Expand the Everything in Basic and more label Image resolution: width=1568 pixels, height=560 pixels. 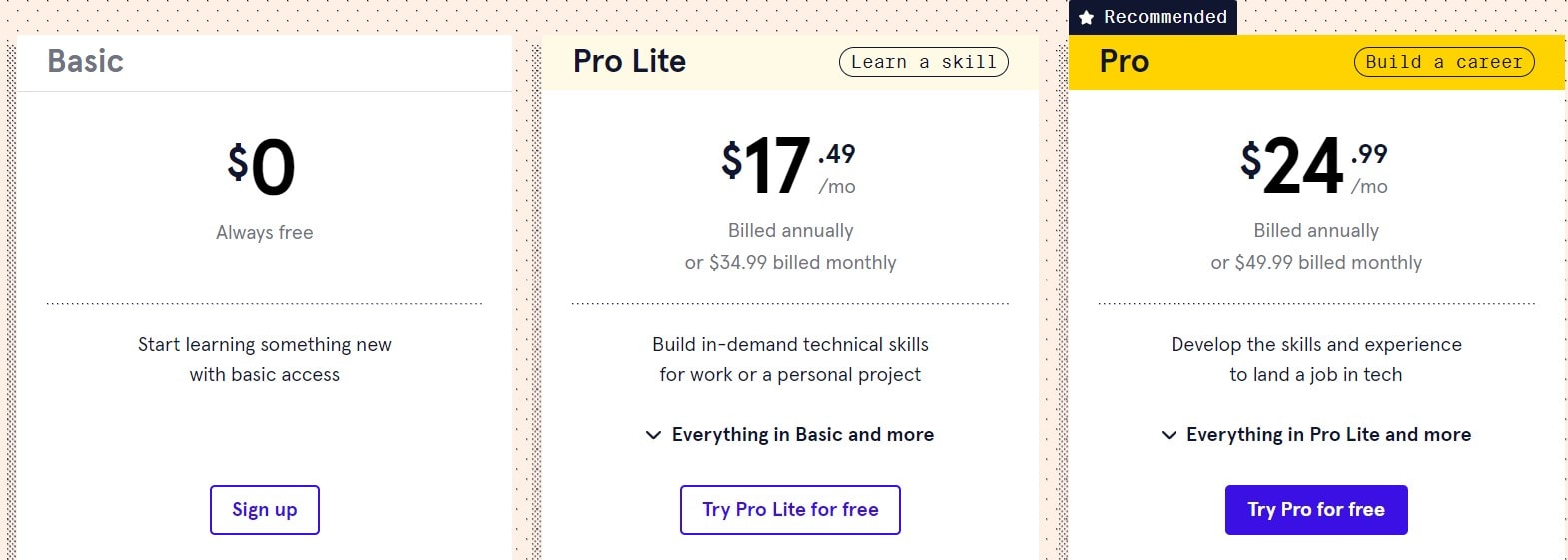click(x=802, y=435)
